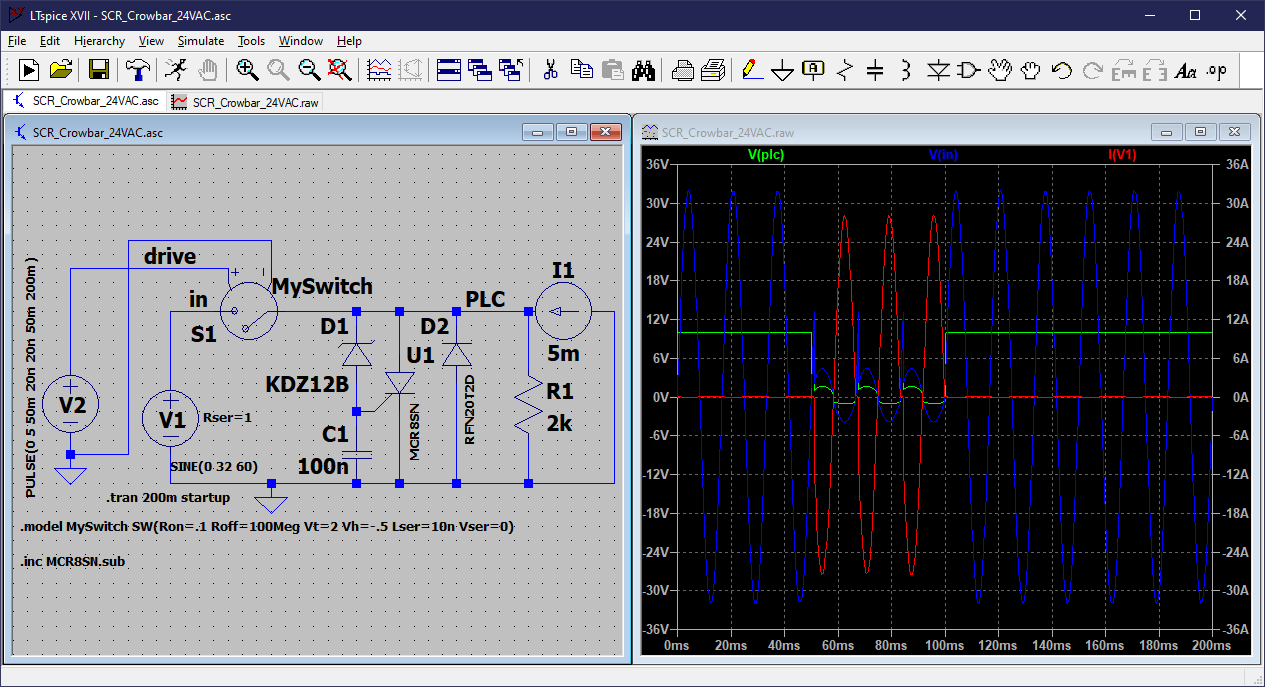Open the Component selection symbol browser
The height and width of the screenshot is (687, 1265).
point(966,70)
